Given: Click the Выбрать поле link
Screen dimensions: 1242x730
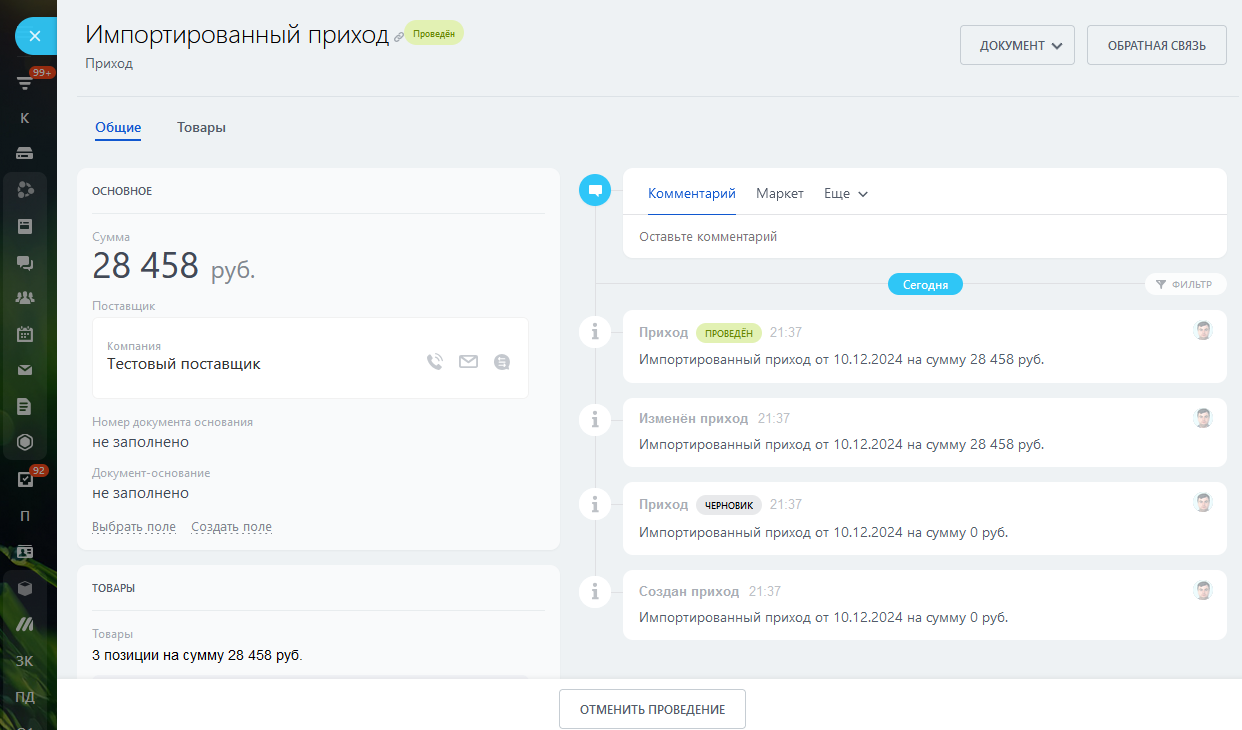Looking at the screenshot, I should [134, 527].
